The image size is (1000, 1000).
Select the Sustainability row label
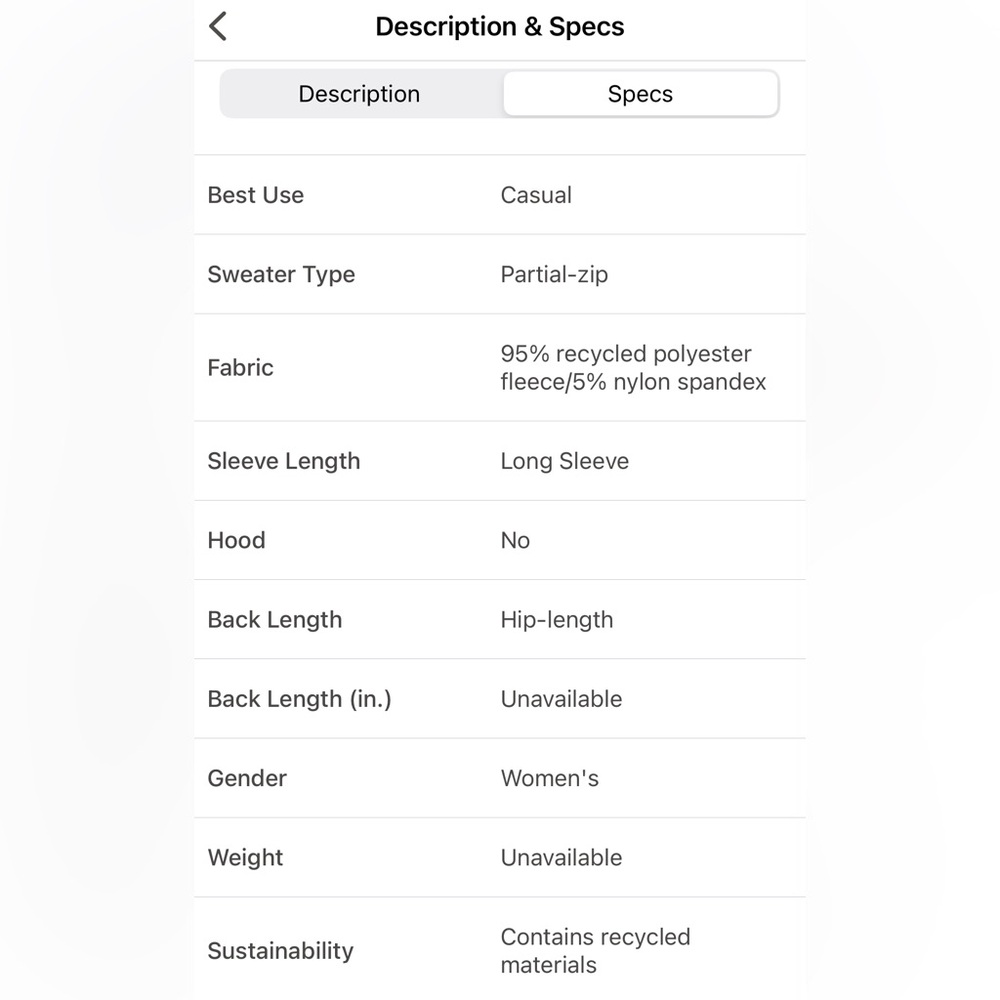[x=281, y=951]
